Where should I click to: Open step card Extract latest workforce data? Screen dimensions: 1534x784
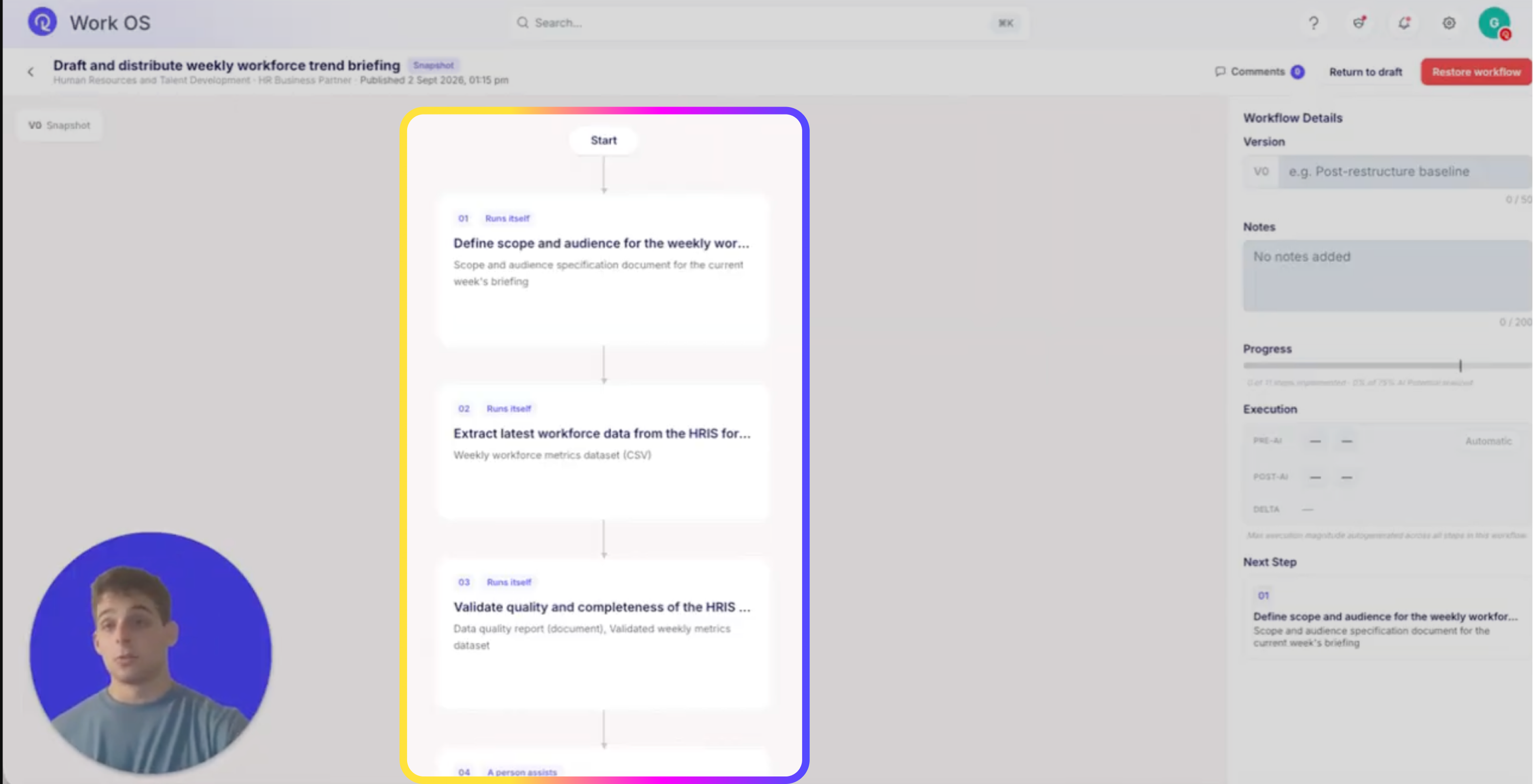603,452
